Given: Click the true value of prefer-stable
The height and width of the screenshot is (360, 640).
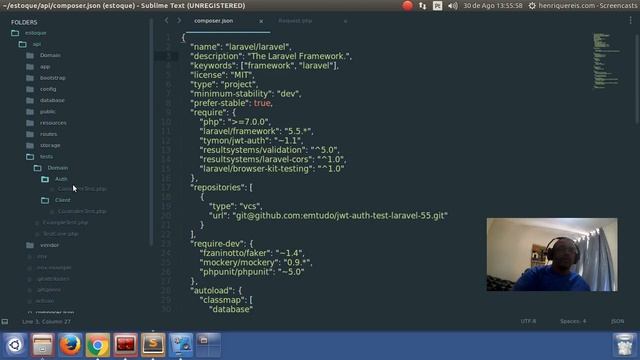Looking at the screenshot, I should pos(262,103).
